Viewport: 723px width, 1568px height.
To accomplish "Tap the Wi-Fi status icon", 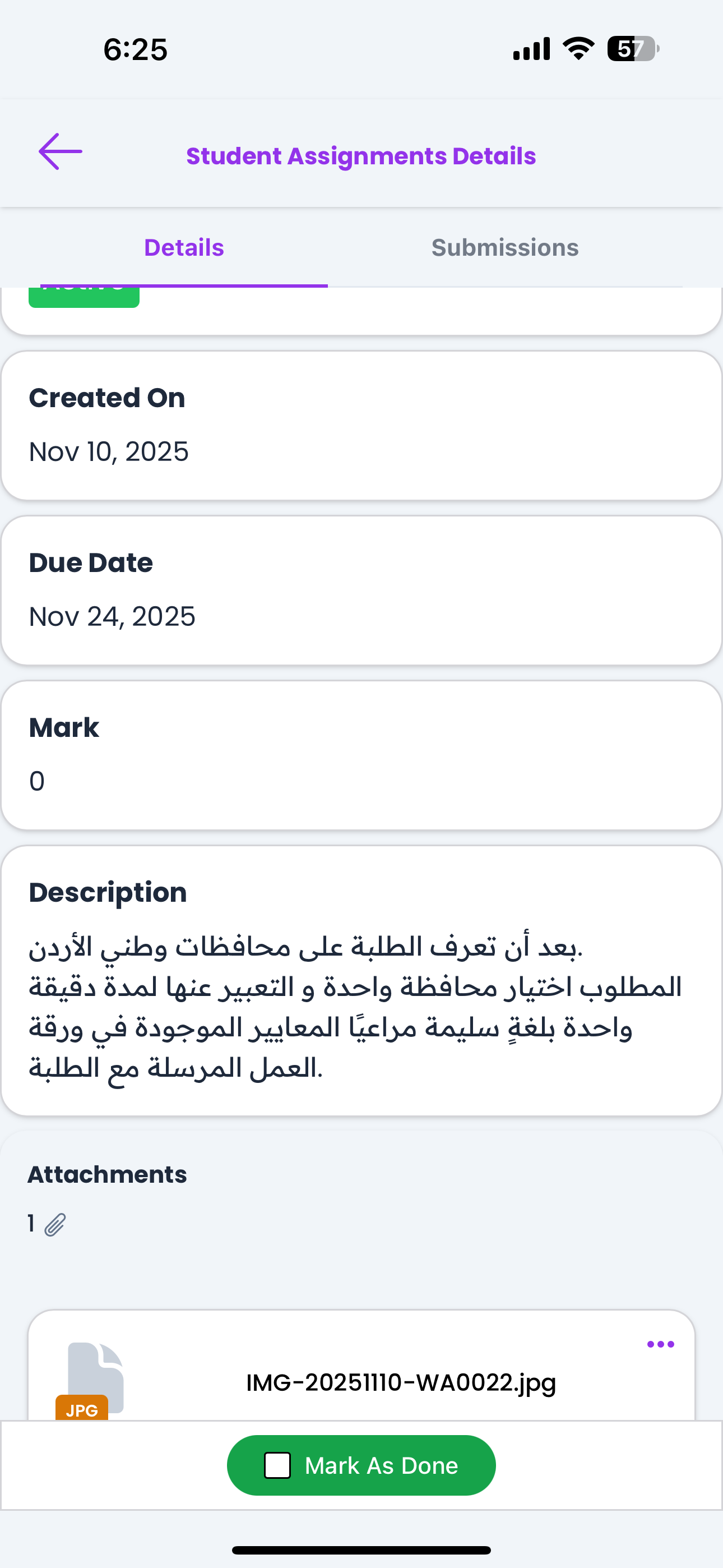I will click(578, 49).
